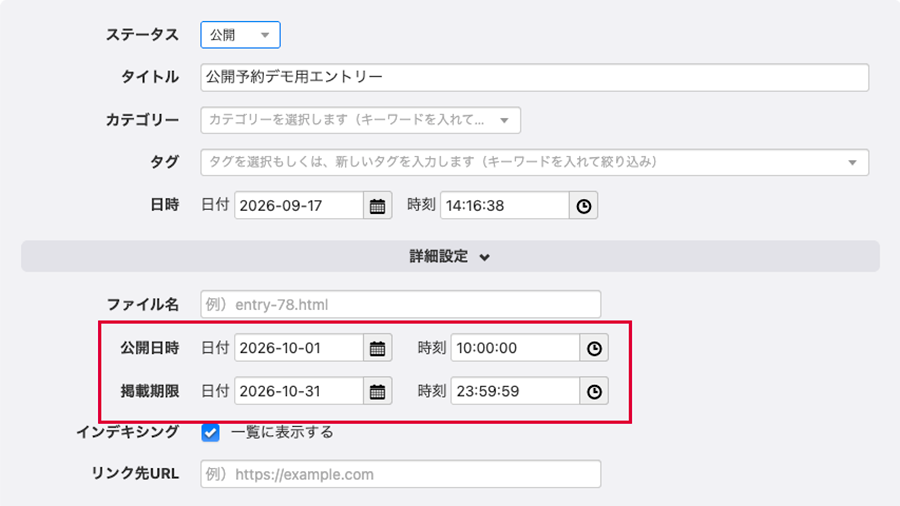900x506 pixels.
Task: Click 公開日時 time field 10:00:00
Action: (515, 348)
